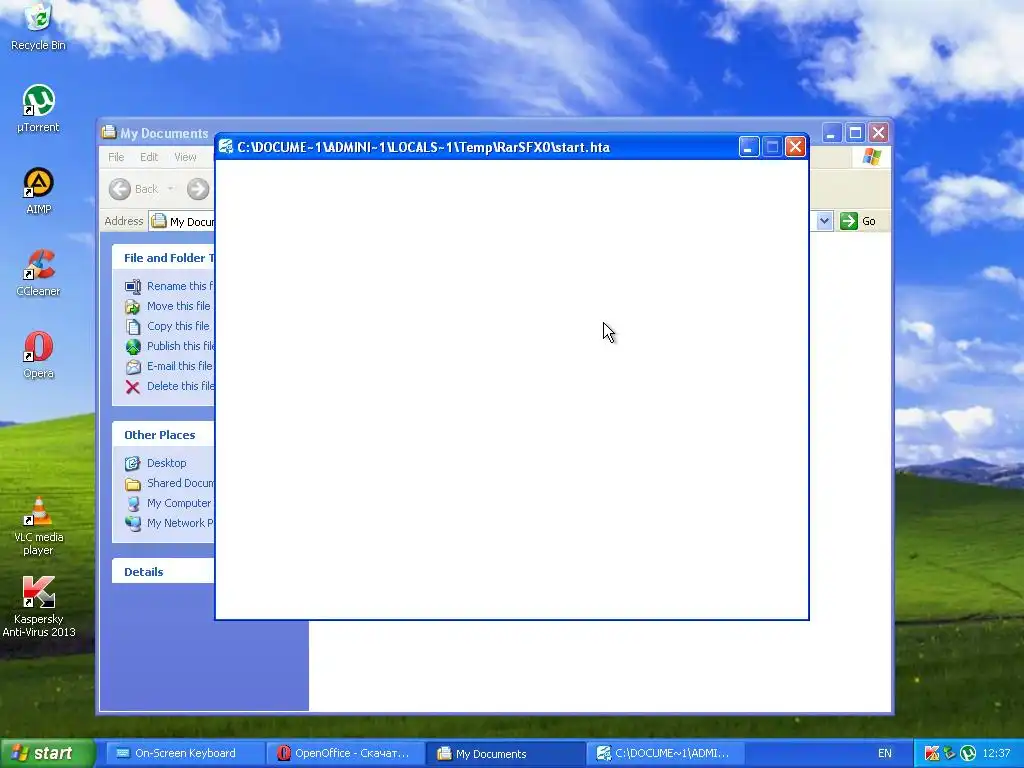Switch to the start.hta taskbar button
The width and height of the screenshot is (1024, 768).
tap(665, 753)
